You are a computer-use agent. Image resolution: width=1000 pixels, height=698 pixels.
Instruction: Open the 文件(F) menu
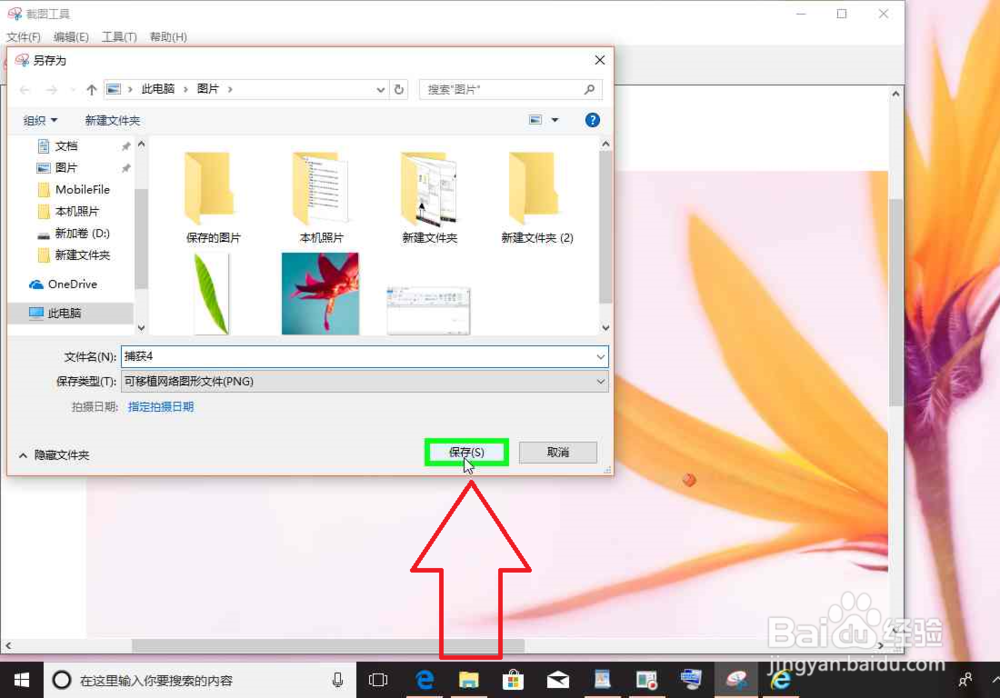click(x=24, y=36)
